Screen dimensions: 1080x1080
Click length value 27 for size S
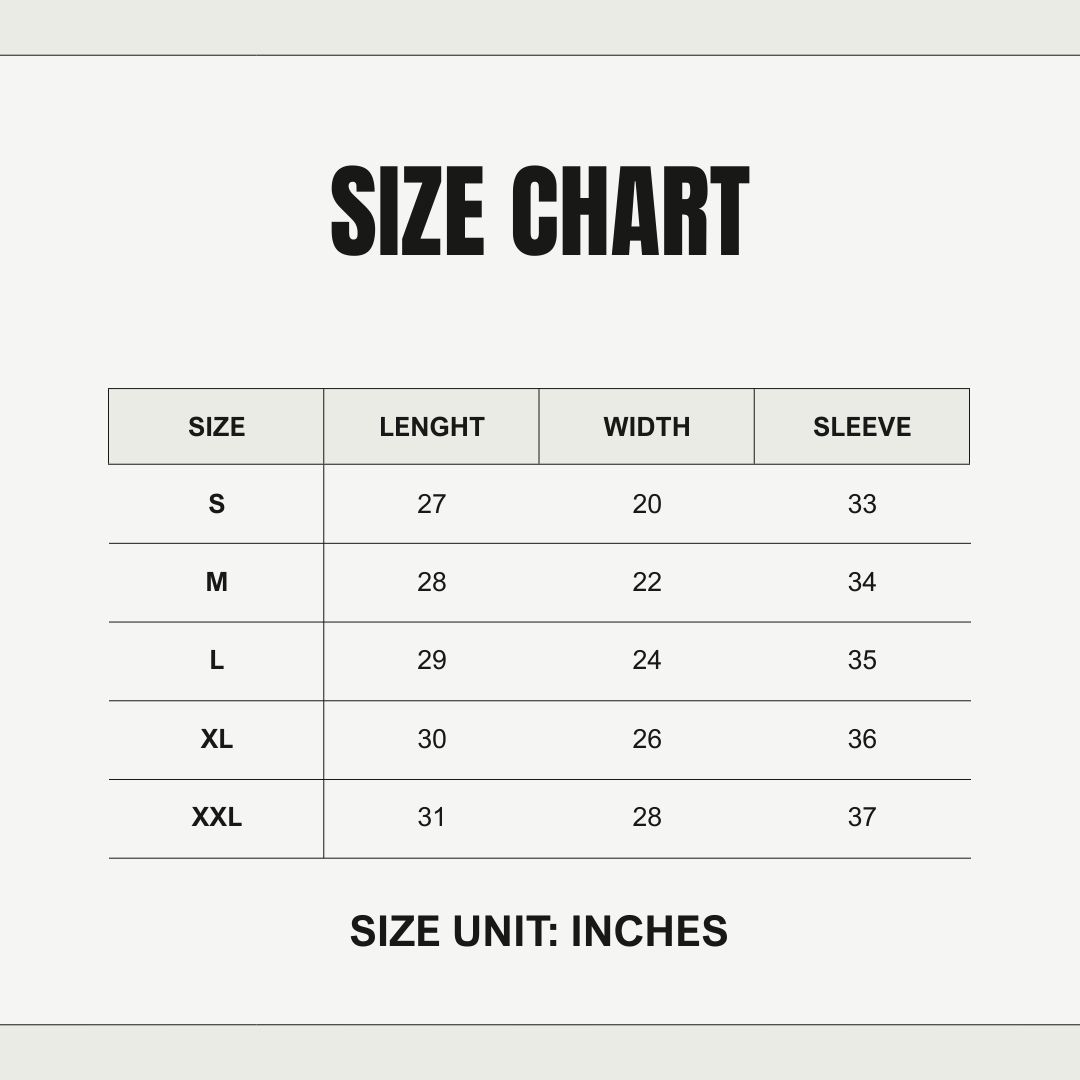pos(431,504)
